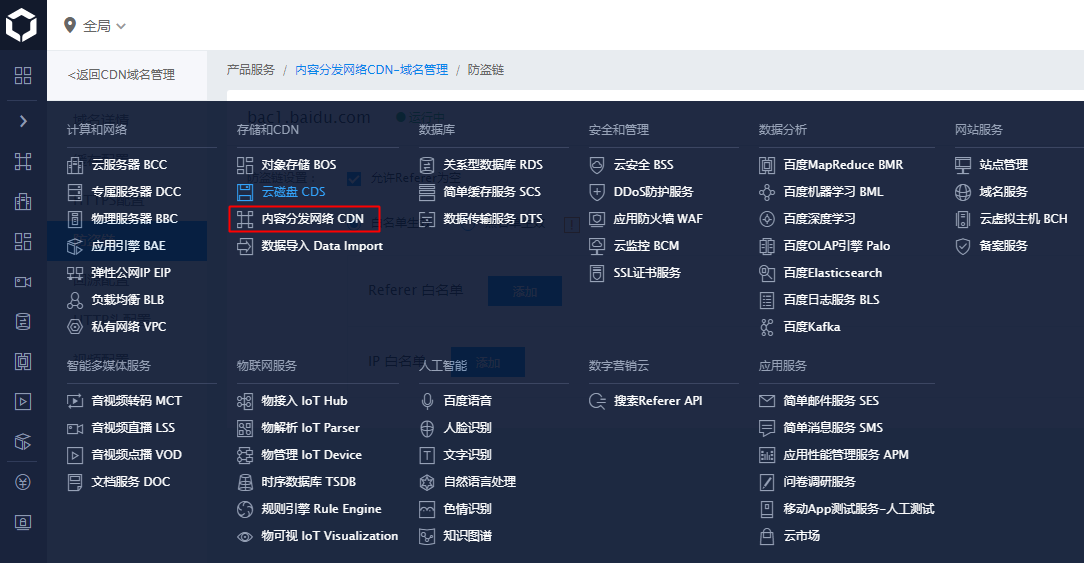Viewport: 1084px width, 563px height.
Task: Open 数据传输服务 DTS
Action: tap(493, 219)
